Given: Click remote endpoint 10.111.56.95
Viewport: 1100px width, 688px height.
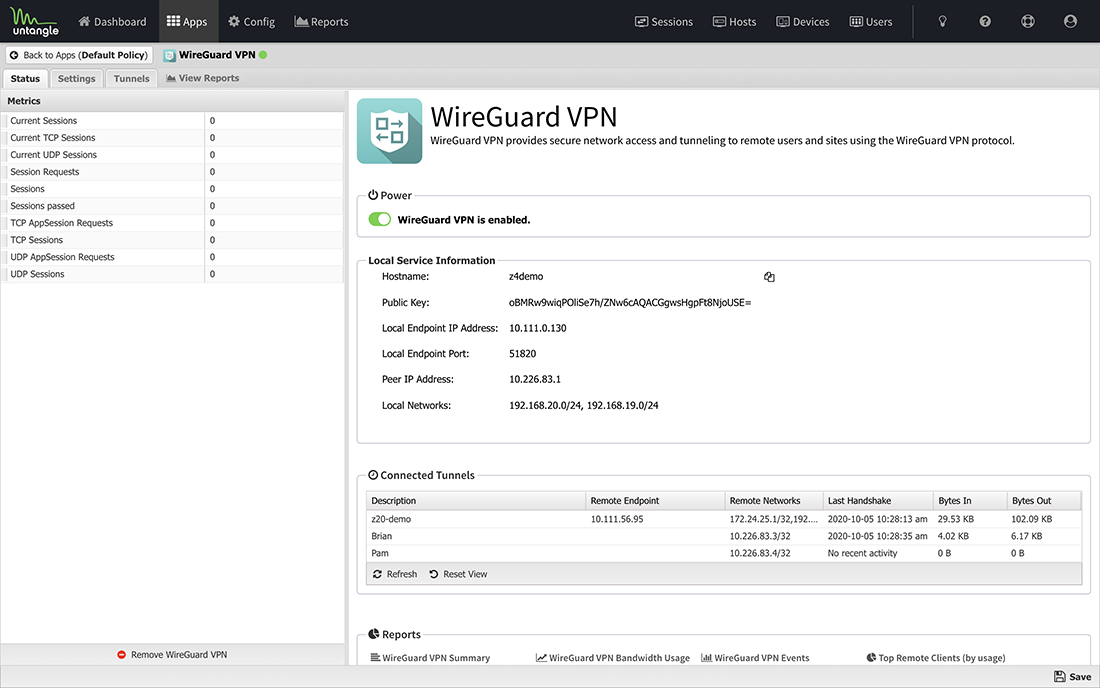Looking at the screenshot, I should coord(617,519).
